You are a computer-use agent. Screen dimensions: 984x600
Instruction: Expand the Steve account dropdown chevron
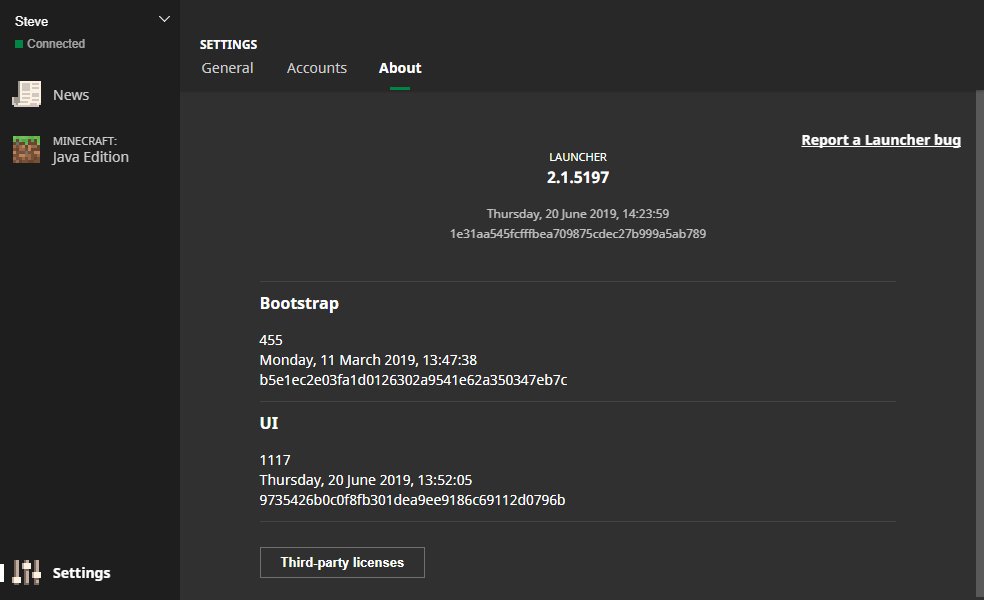(165, 20)
